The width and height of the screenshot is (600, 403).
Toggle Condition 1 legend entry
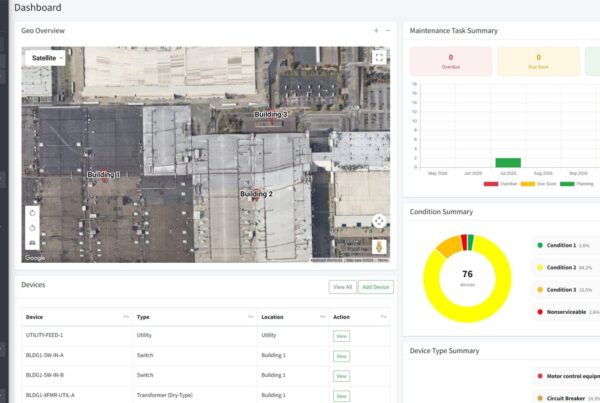point(566,245)
